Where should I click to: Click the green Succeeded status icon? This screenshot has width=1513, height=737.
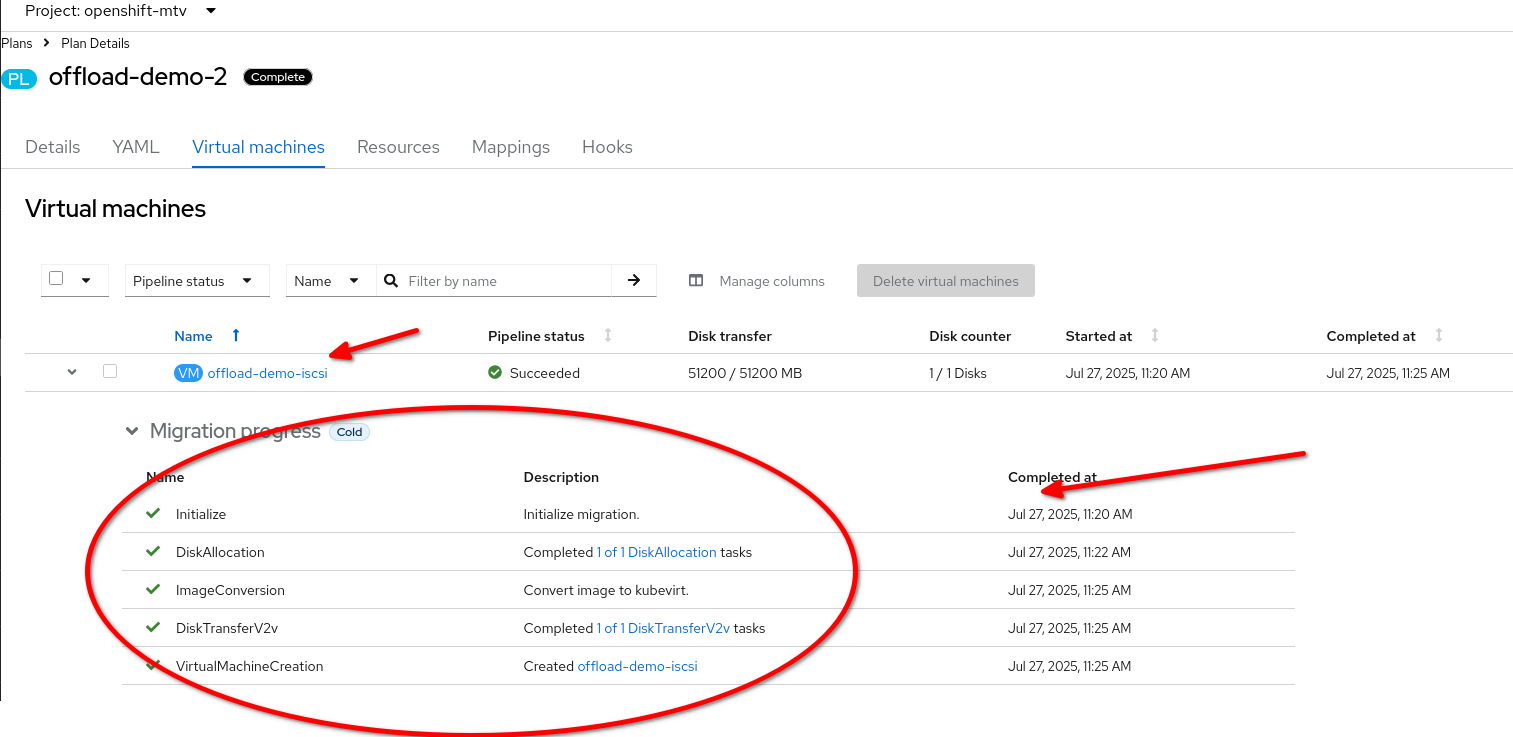tap(495, 373)
